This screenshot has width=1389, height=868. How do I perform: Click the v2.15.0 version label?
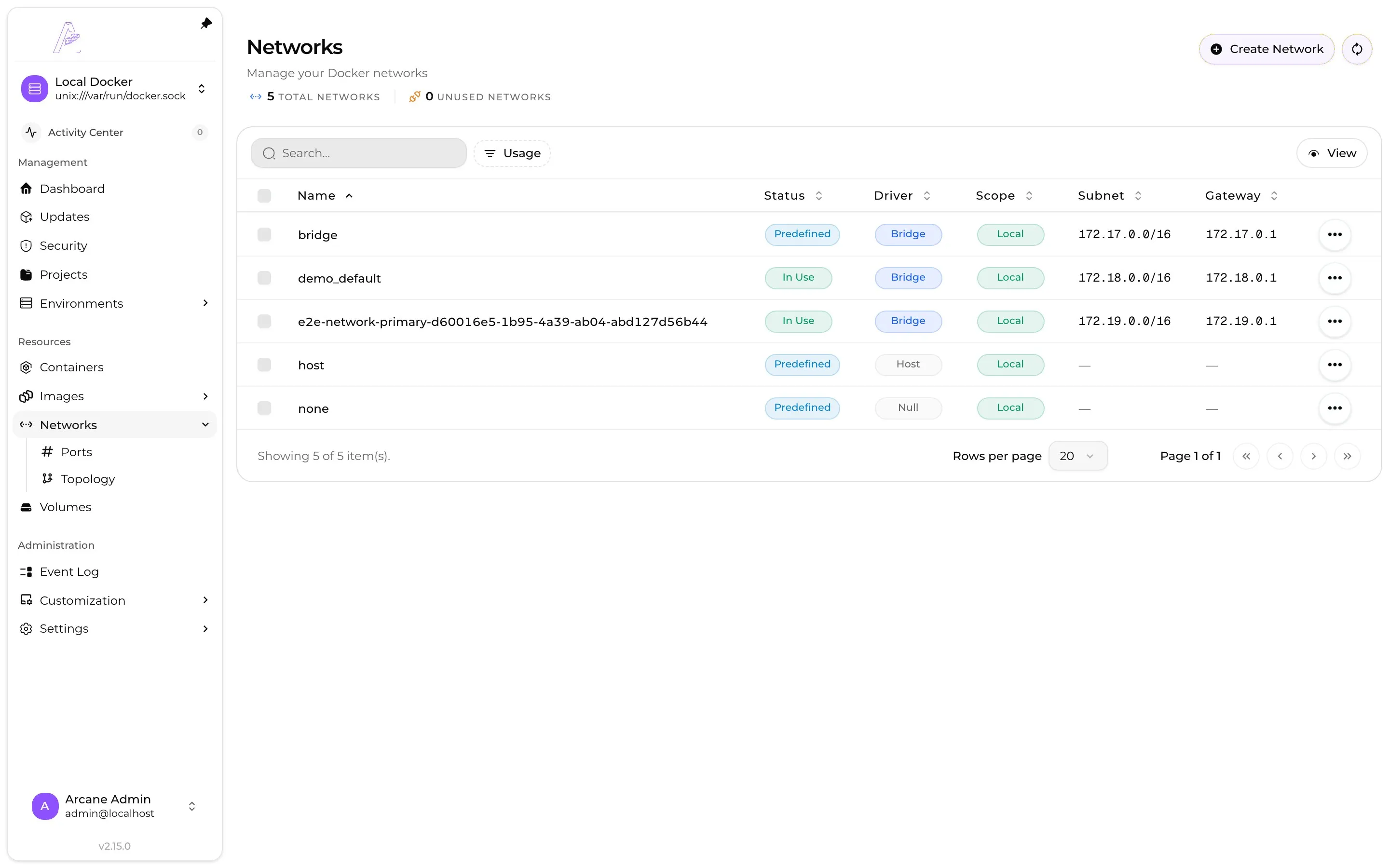point(114,846)
